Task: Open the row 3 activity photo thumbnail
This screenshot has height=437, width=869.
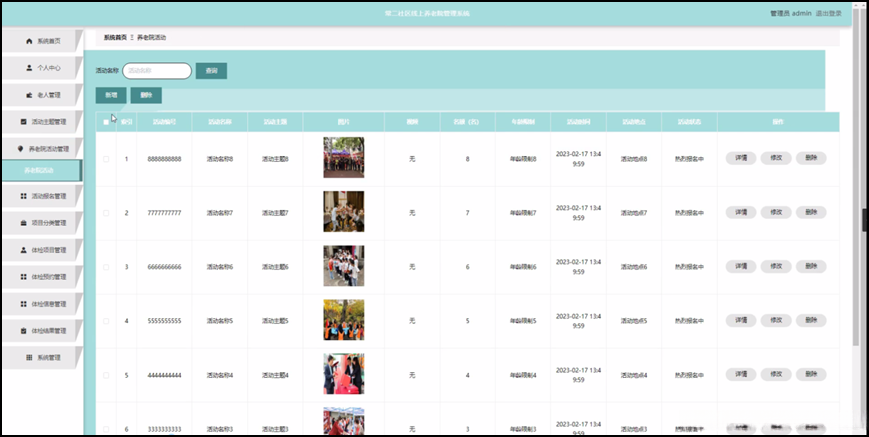Action: (344, 266)
